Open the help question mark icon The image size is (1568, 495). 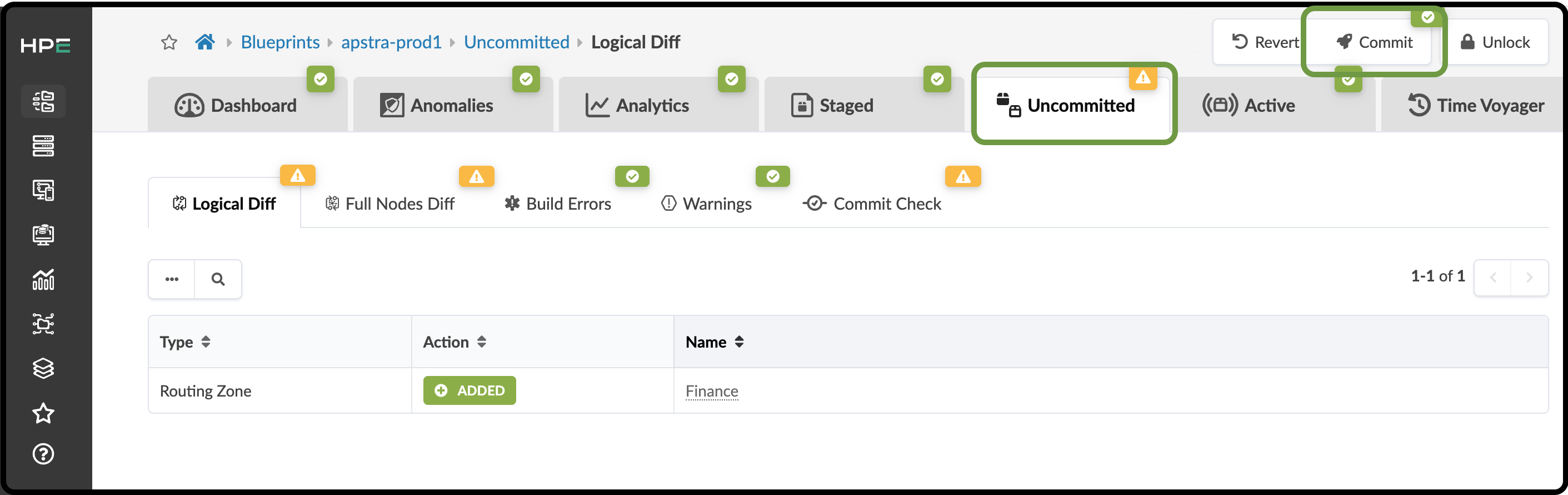43,454
